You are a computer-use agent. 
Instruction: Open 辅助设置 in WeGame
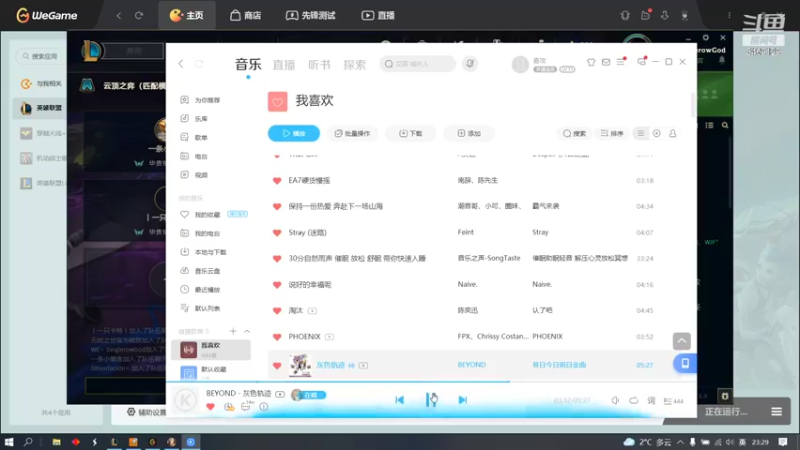tap(146, 412)
